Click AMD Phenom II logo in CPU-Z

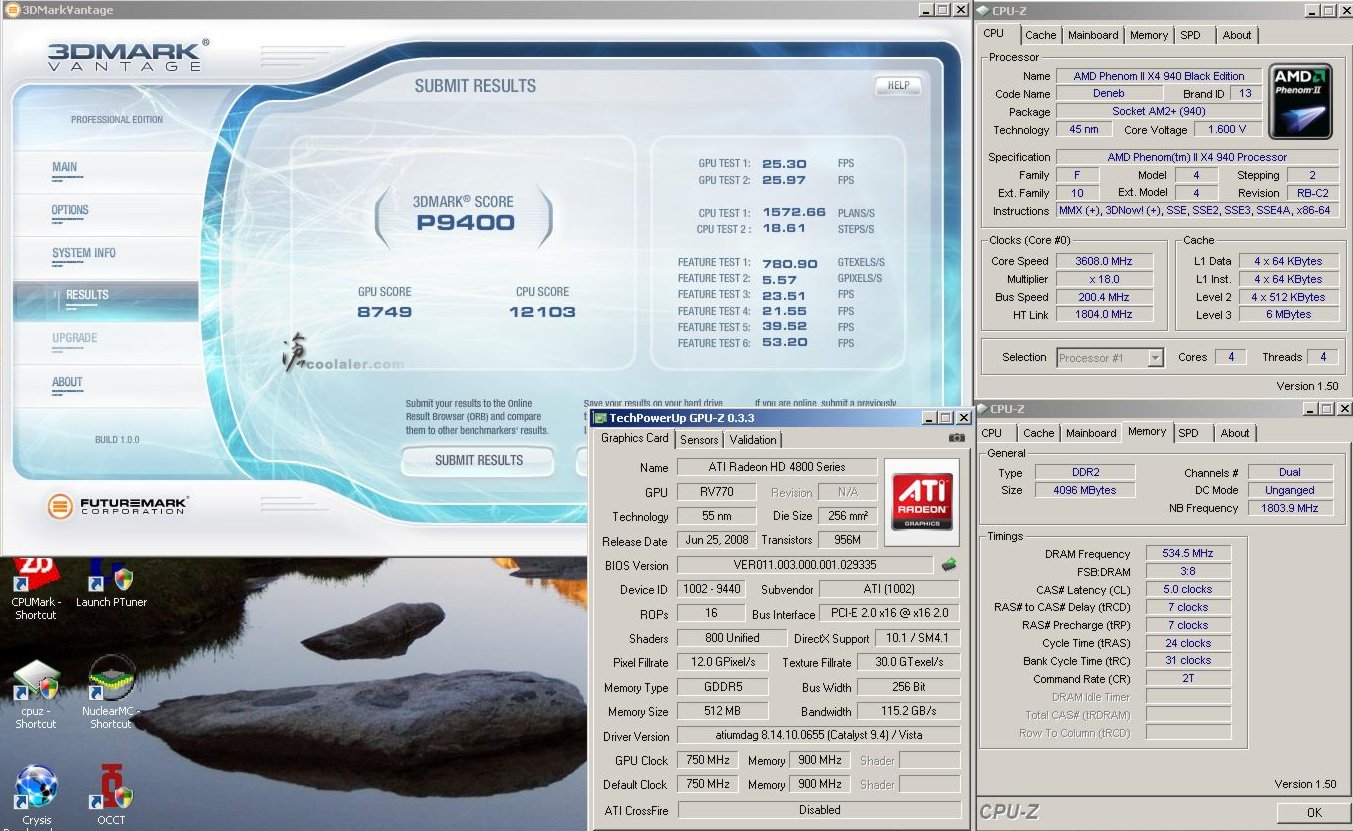tap(1301, 102)
